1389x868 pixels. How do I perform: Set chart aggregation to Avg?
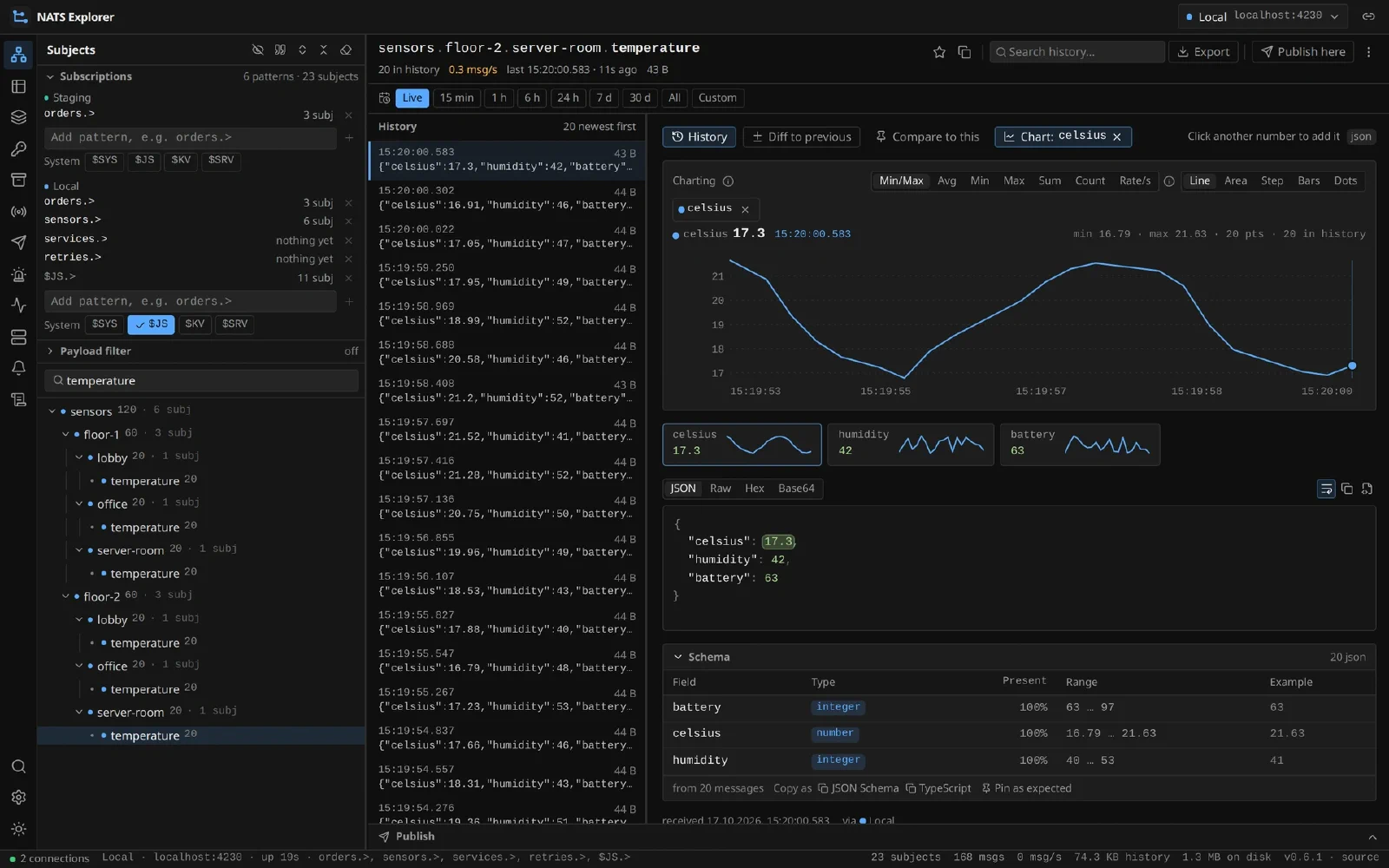(x=946, y=181)
